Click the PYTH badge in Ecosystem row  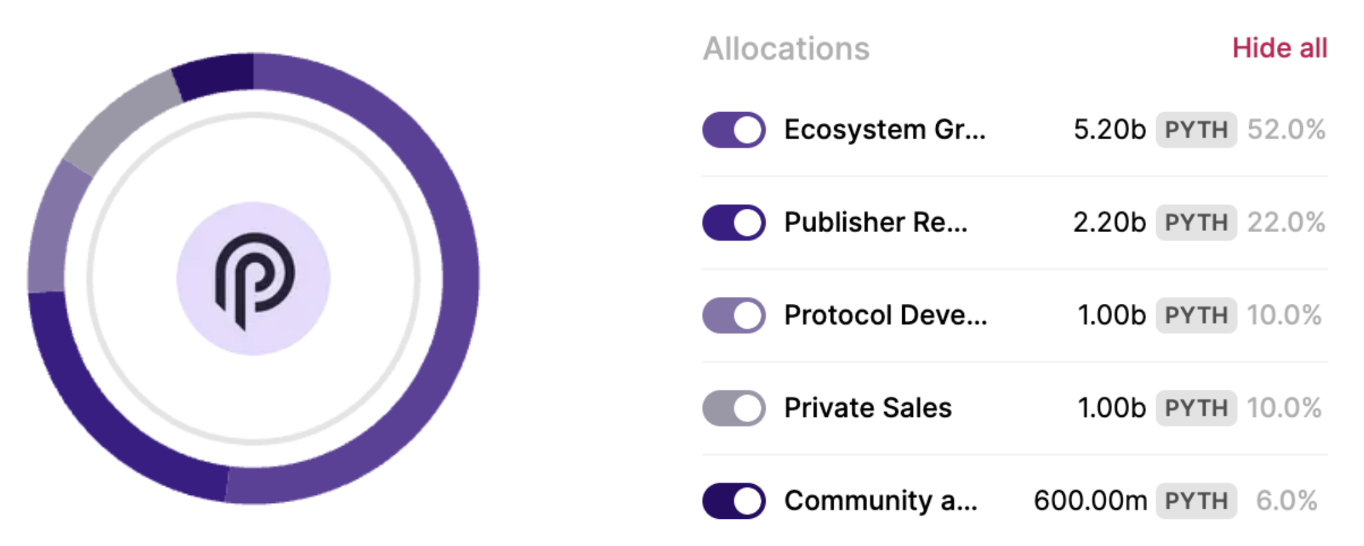pos(1196,130)
